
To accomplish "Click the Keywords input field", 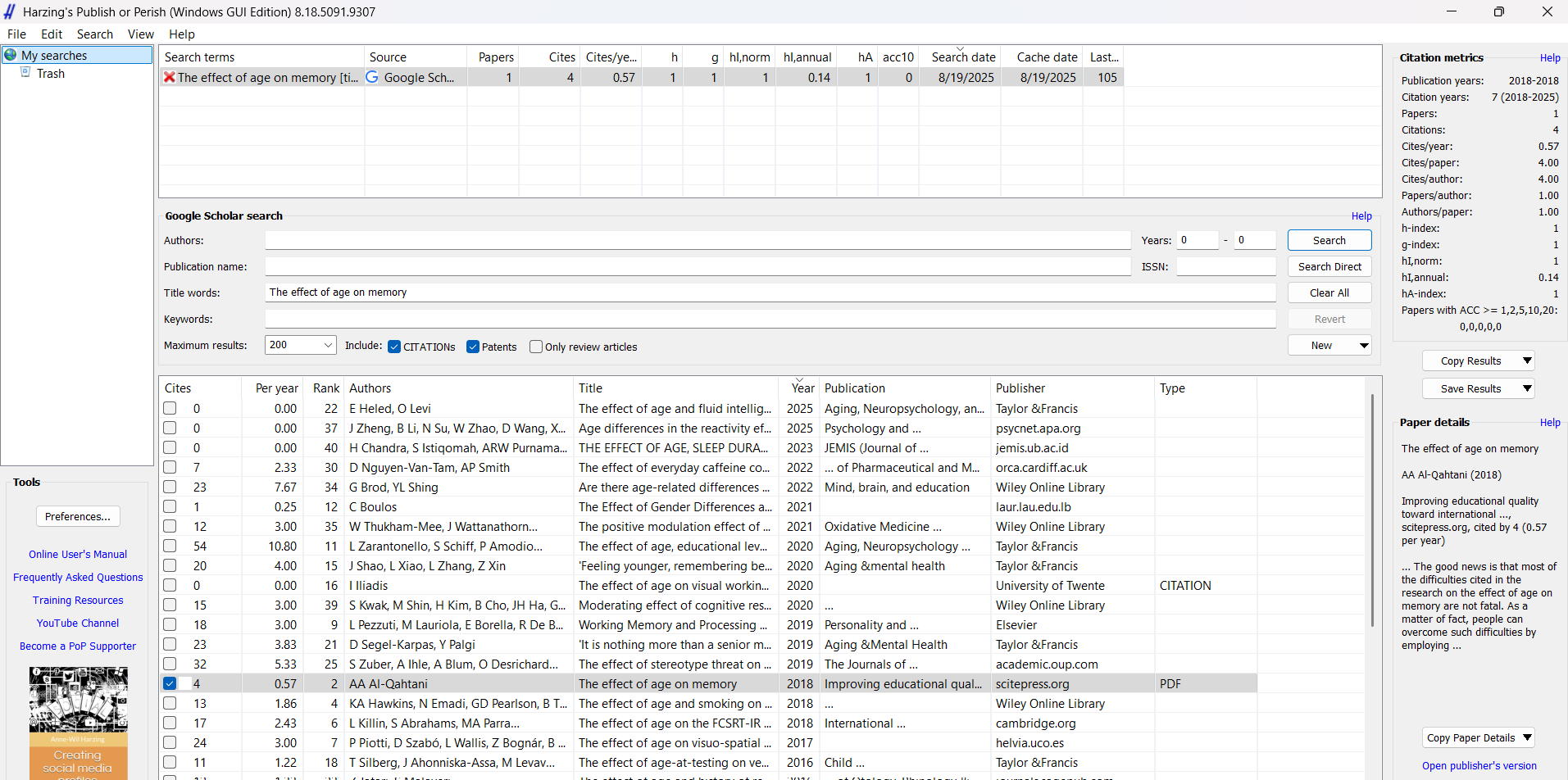I will pos(770,319).
